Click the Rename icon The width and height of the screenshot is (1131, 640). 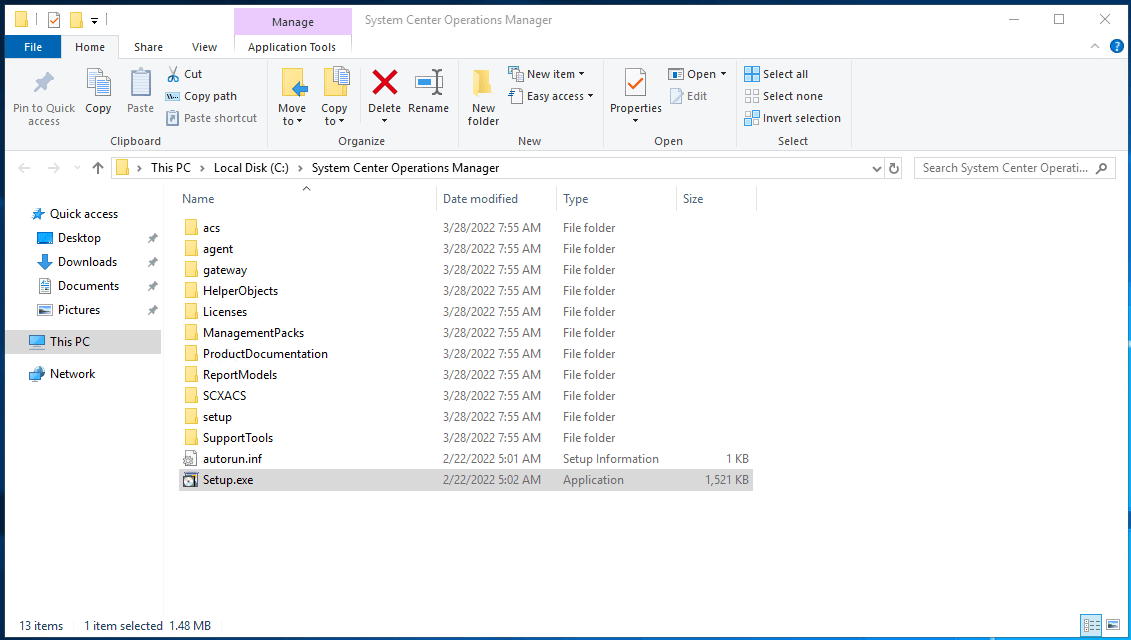[428, 95]
